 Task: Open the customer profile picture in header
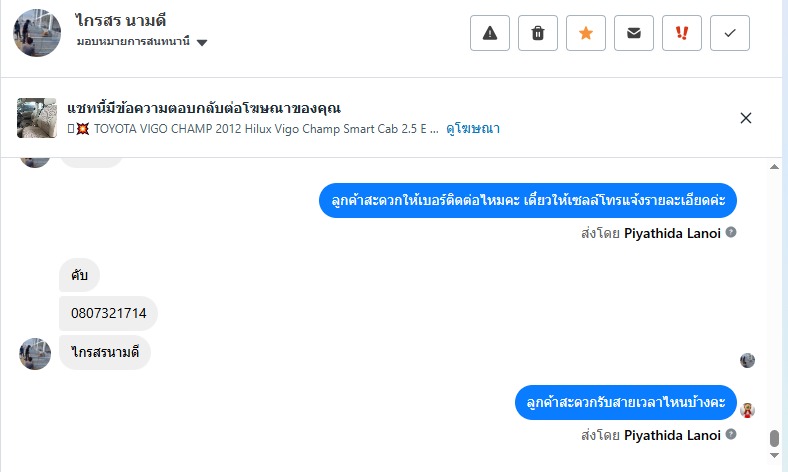coord(38,32)
